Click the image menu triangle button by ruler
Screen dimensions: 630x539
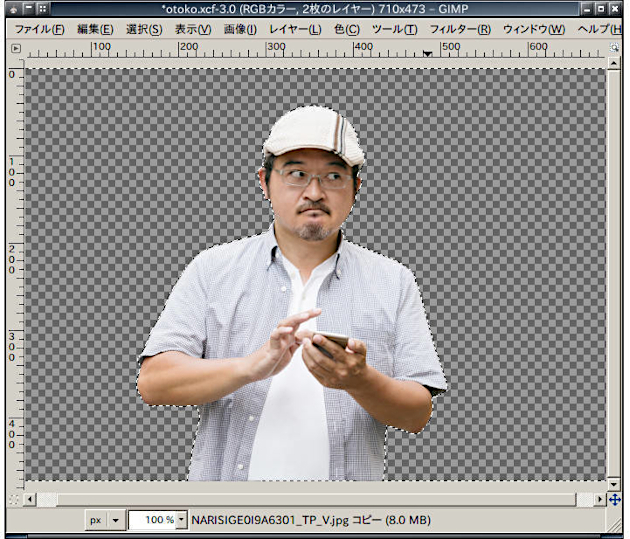click(x=16, y=49)
